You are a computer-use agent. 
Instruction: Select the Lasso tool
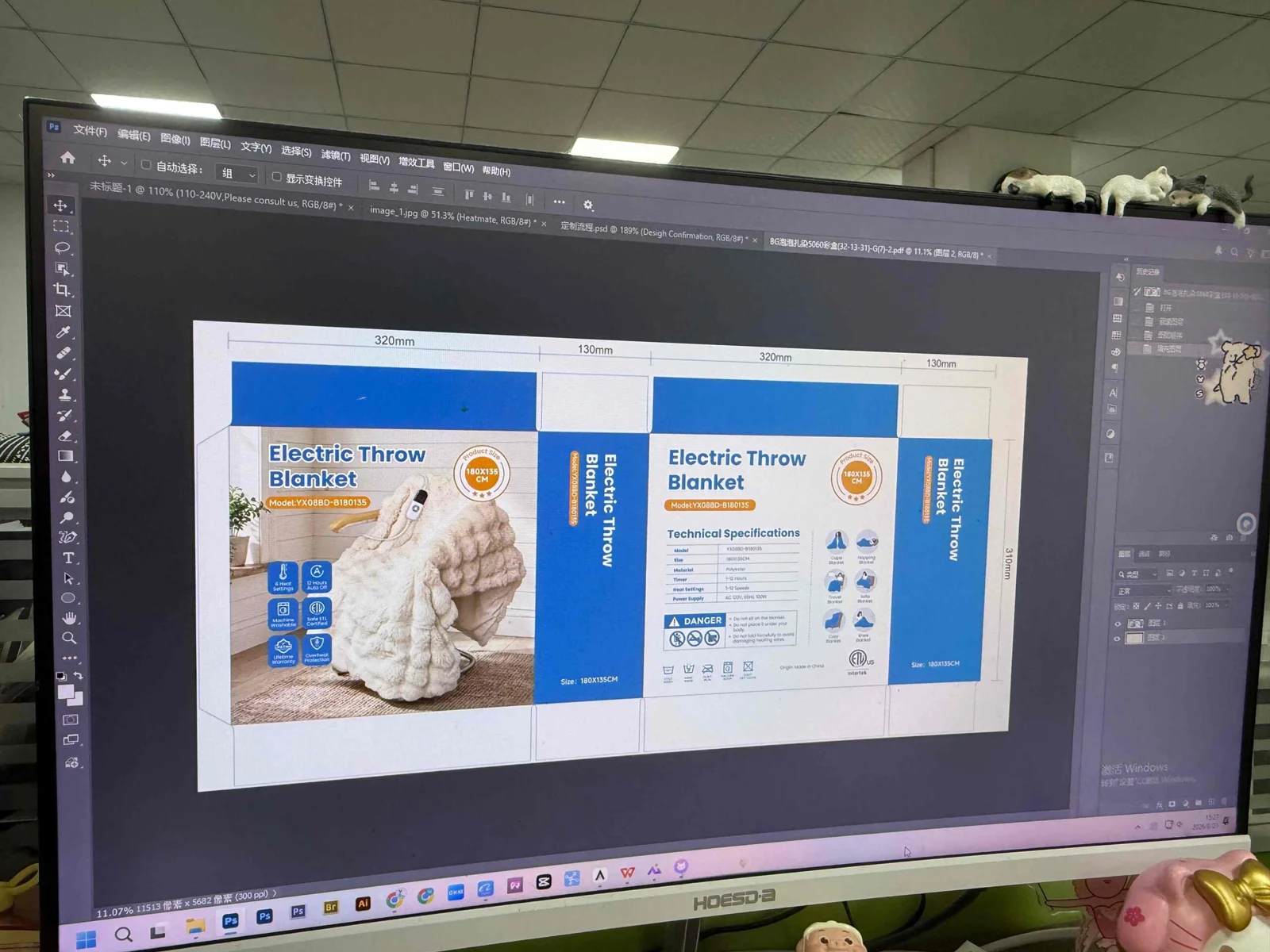tap(62, 248)
